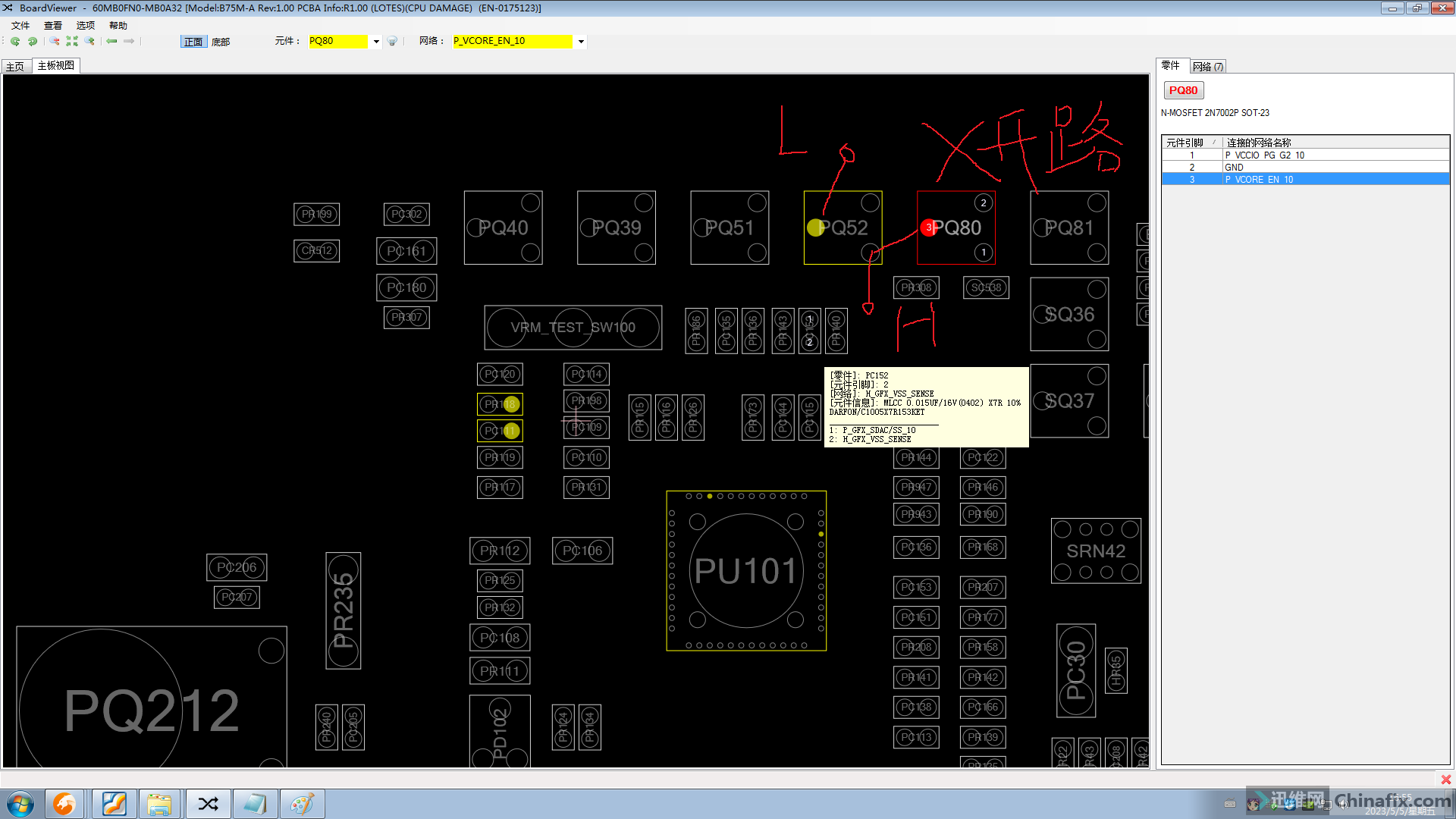The width and height of the screenshot is (1456, 819).
Task: Click the keyboard icon in system tray
Action: click(1230, 804)
